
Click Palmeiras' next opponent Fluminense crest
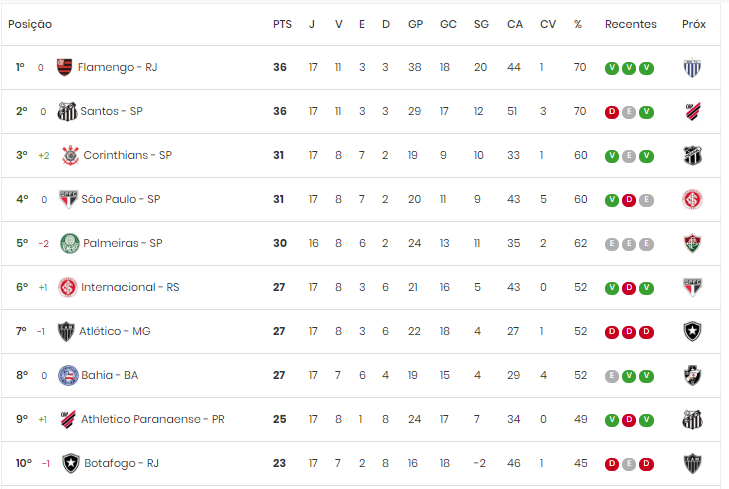(x=692, y=244)
